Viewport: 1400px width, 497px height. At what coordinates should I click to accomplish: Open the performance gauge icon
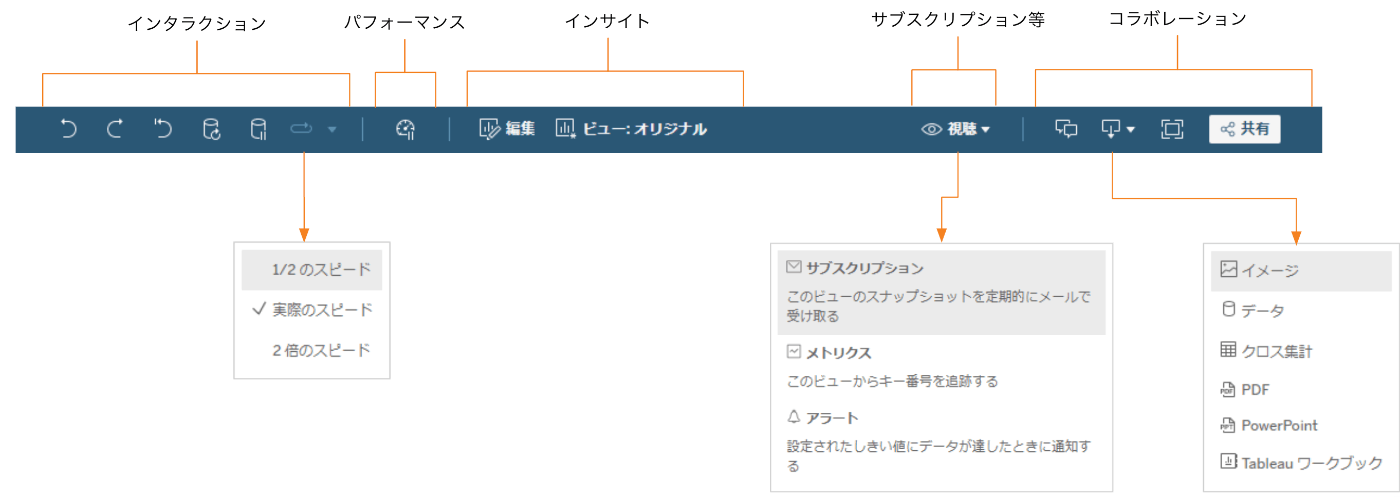pos(405,128)
